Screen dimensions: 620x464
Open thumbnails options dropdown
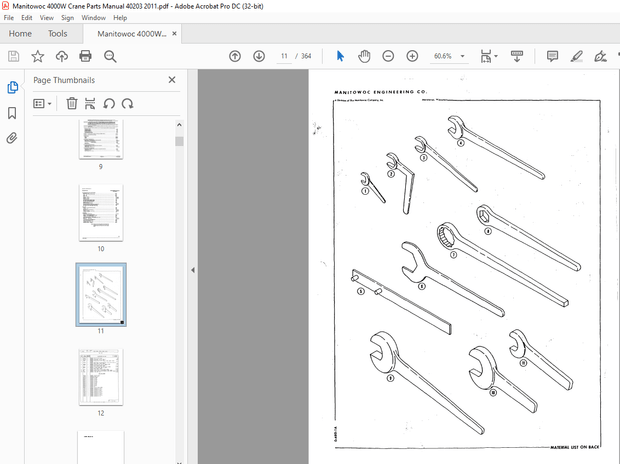coord(42,104)
